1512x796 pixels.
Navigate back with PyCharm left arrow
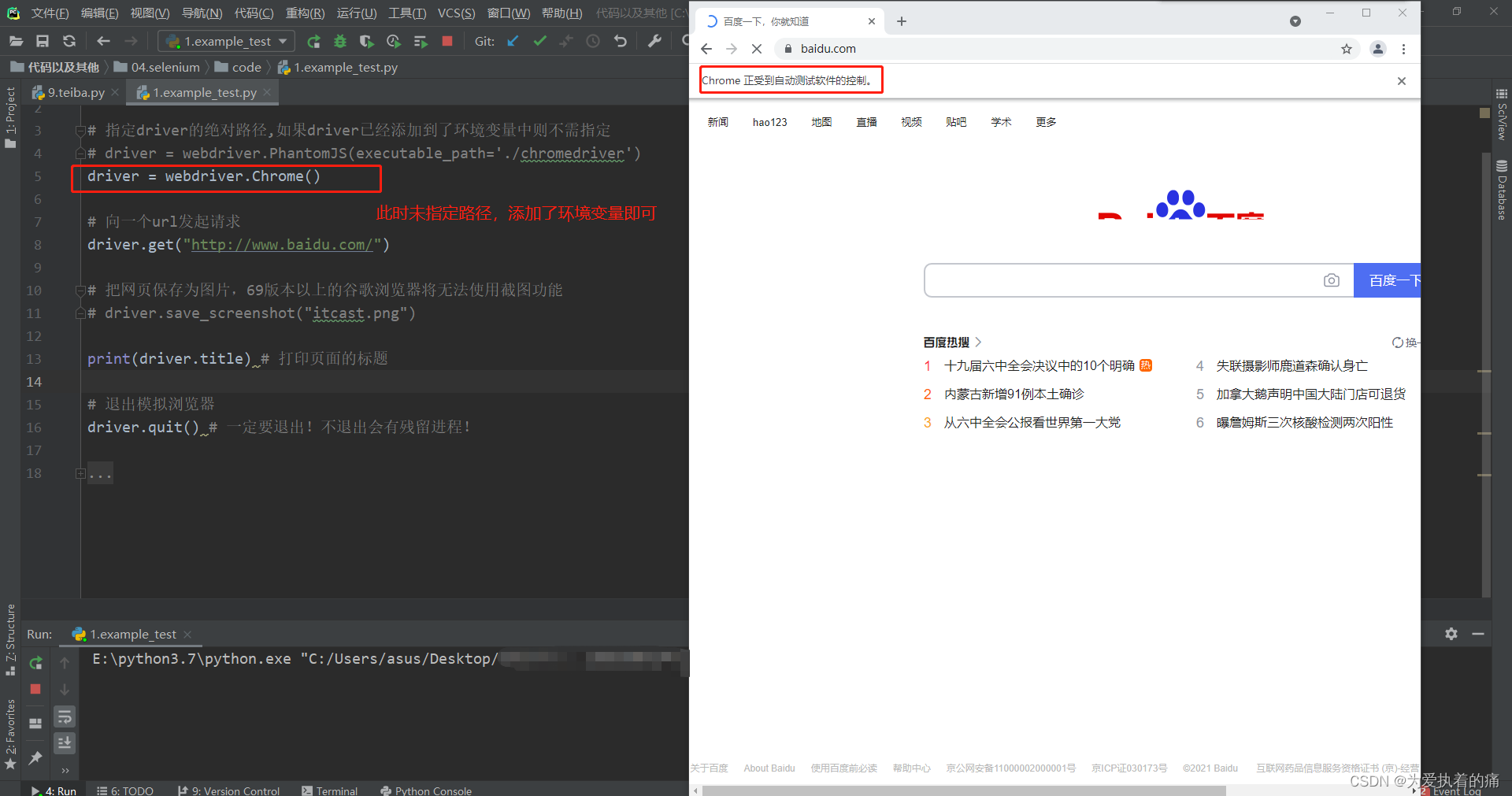point(103,41)
